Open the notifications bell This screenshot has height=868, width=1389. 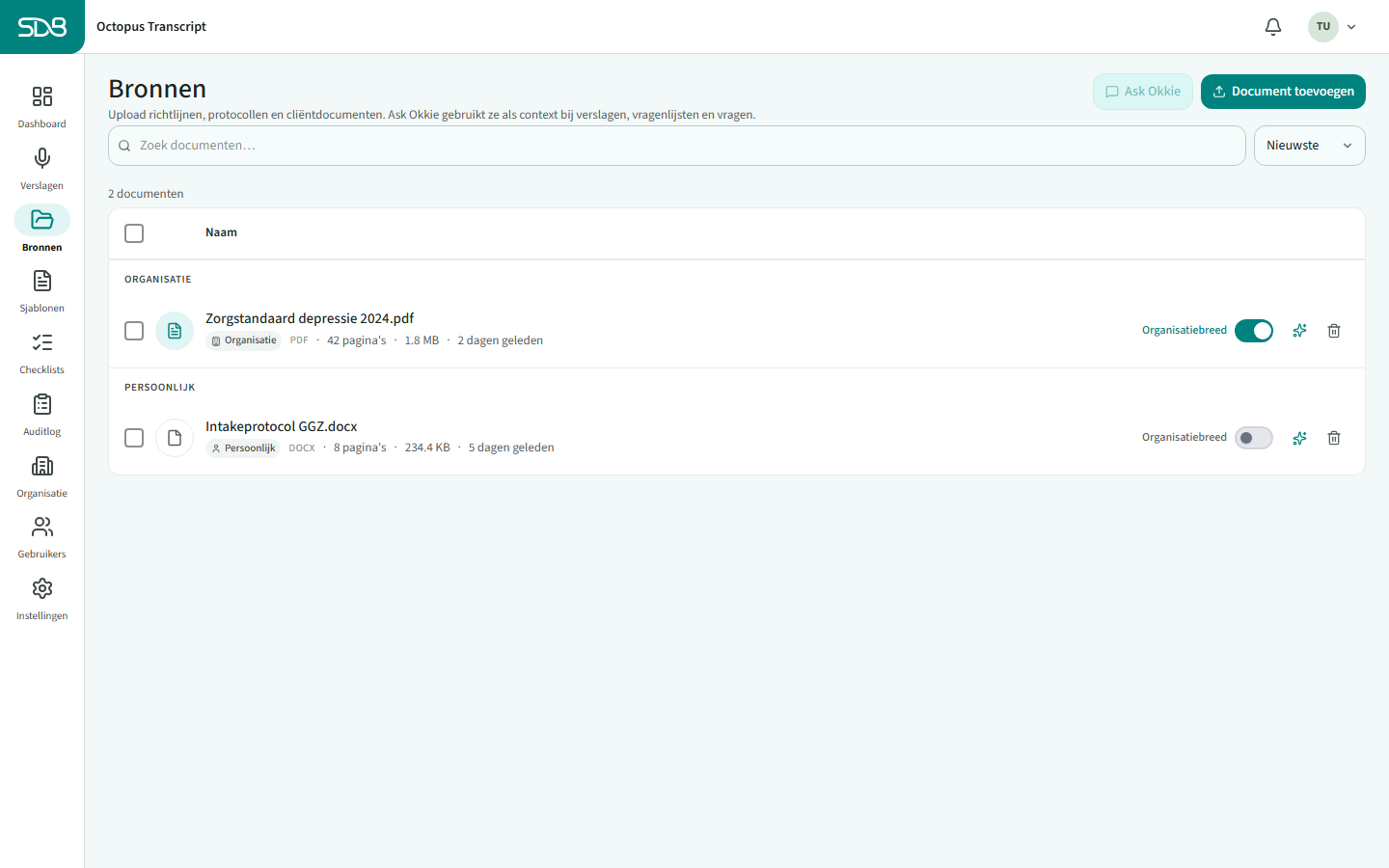pos(1273,27)
